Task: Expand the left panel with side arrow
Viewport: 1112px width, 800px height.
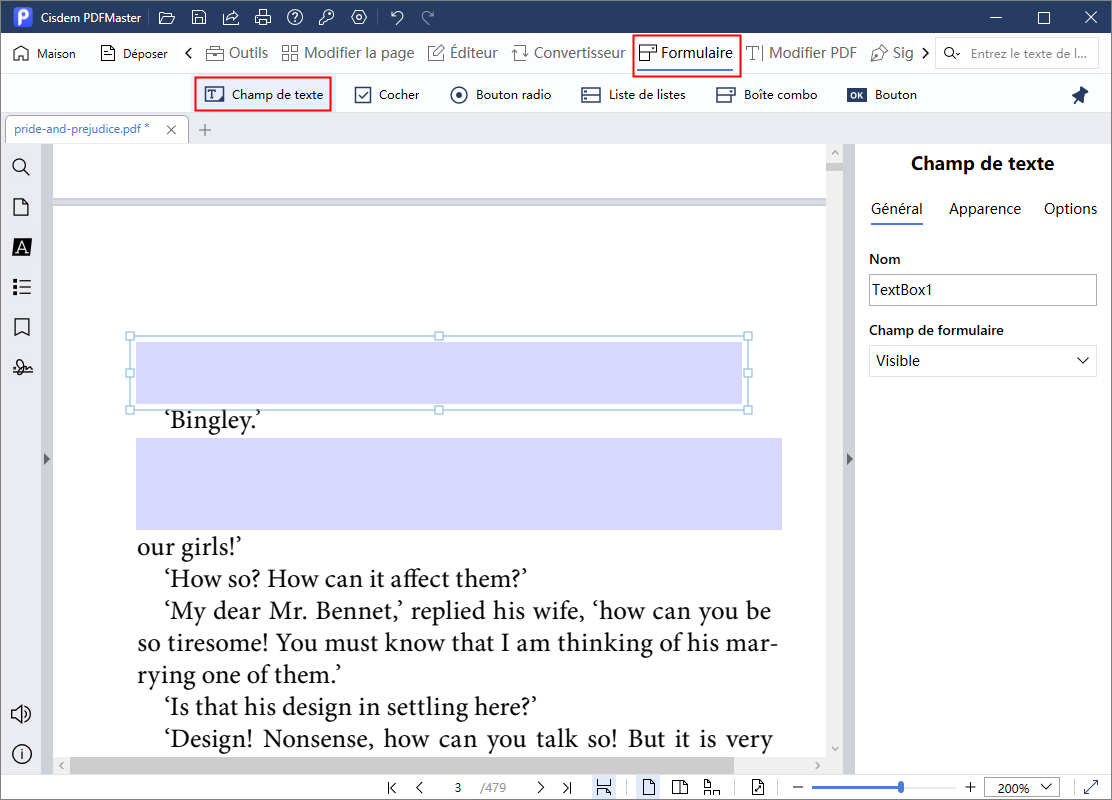Action: coord(46,459)
